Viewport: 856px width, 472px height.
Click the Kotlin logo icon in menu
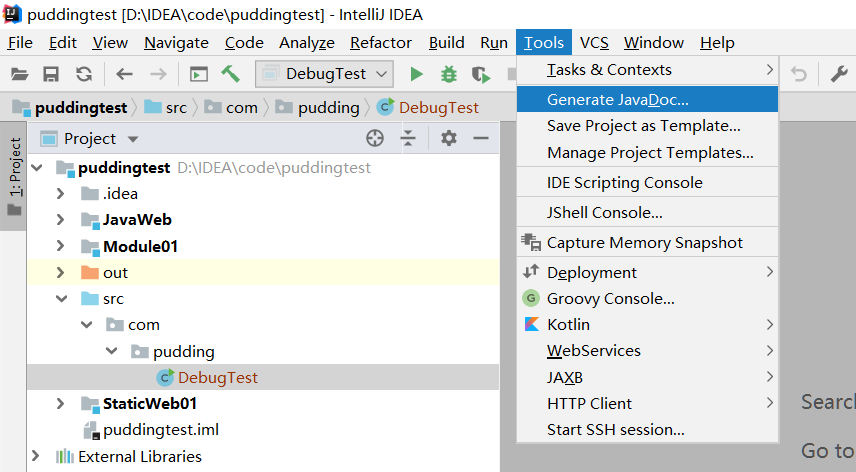(x=532, y=324)
